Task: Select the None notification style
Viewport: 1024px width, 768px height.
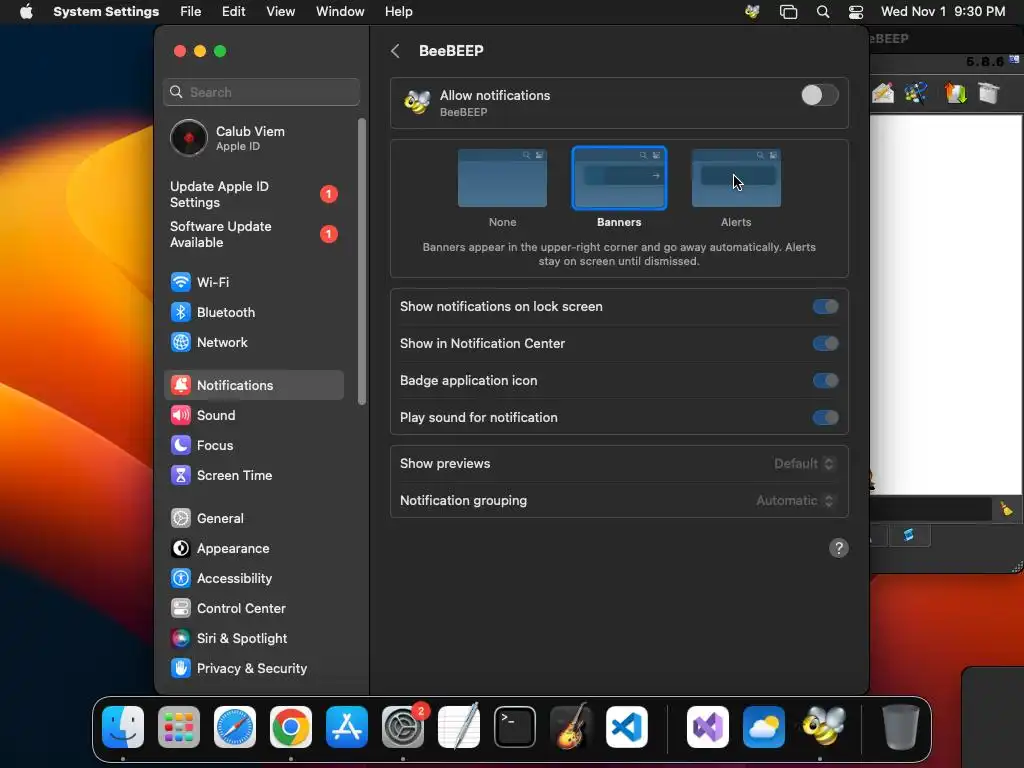Action: pyautogui.click(x=502, y=178)
